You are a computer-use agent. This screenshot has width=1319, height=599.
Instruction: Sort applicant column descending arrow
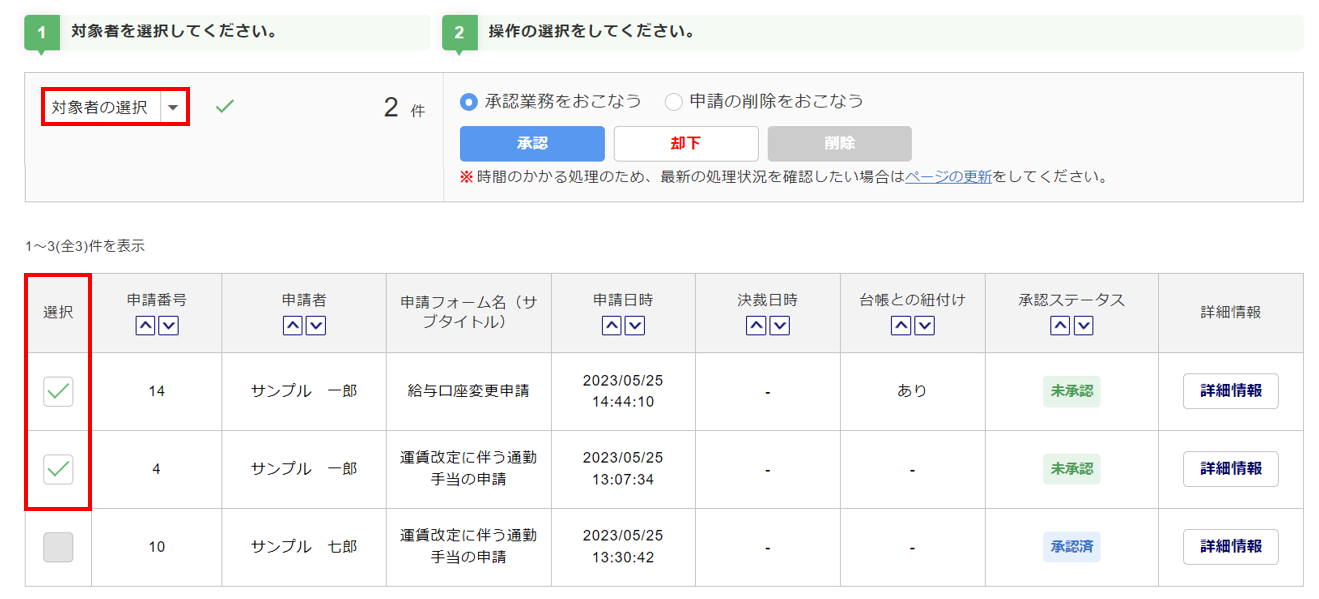(316, 326)
